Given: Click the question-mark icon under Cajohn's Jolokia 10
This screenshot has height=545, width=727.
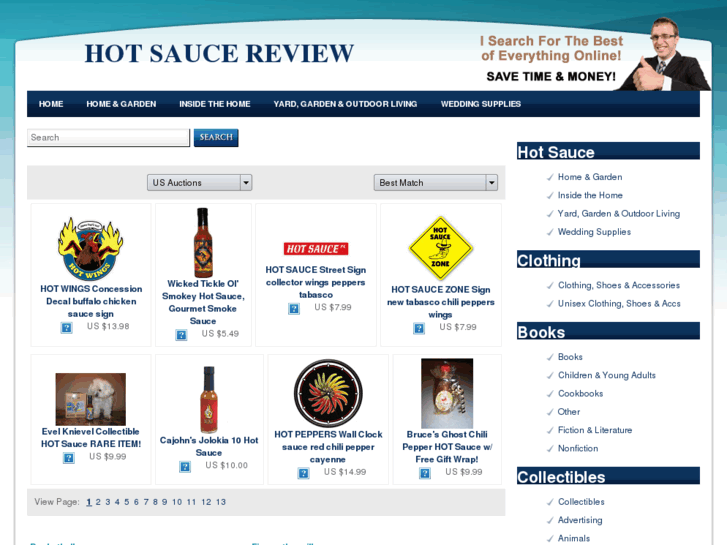Looking at the screenshot, I should [x=185, y=466].
